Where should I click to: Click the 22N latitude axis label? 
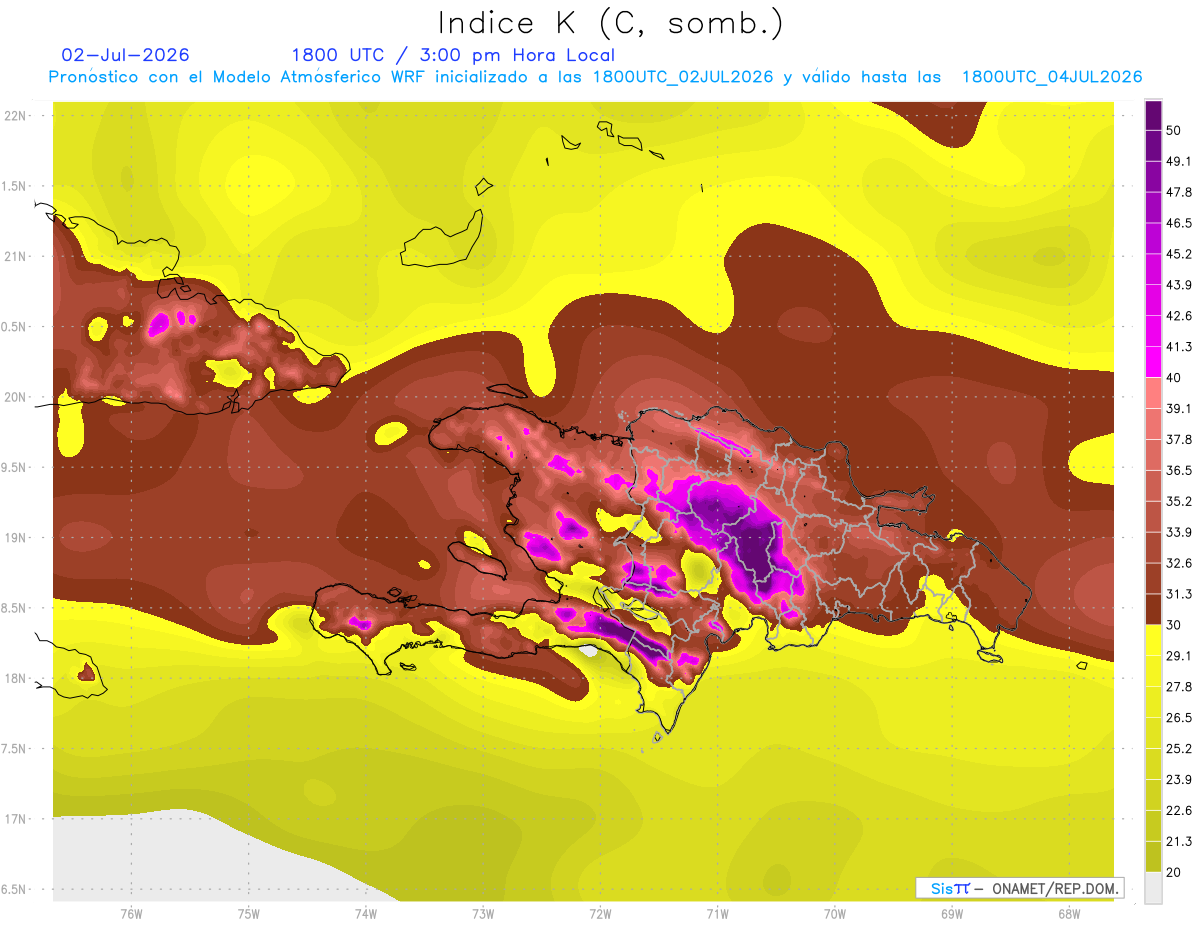pos(16,115)
